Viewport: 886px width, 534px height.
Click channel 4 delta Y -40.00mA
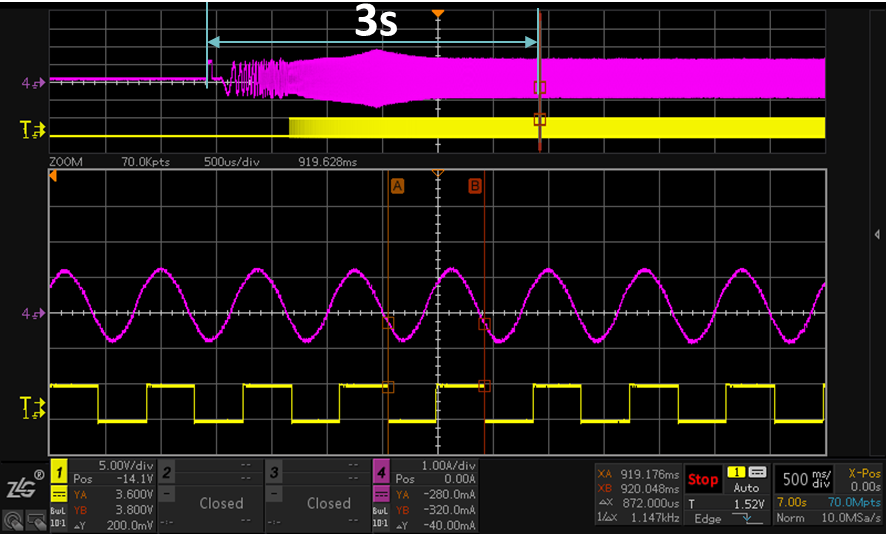coord(435,525)
